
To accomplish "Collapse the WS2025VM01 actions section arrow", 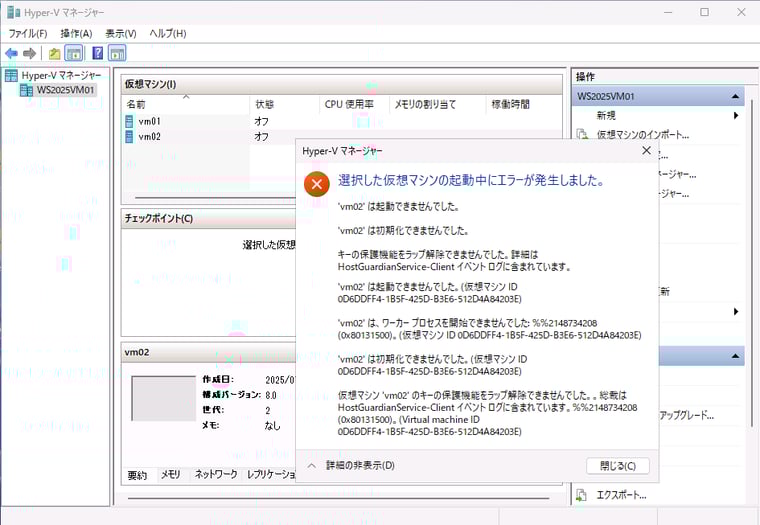I will (735, 96).
